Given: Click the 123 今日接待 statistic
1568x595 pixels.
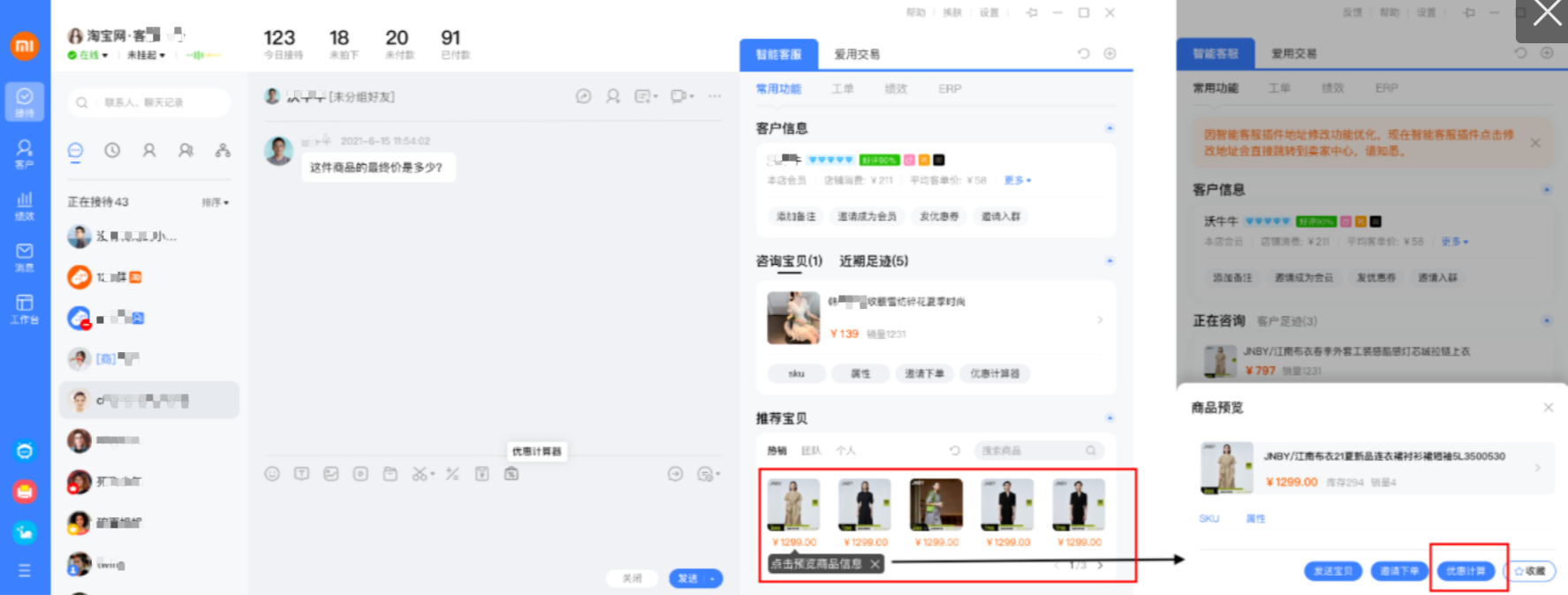Looking at the screenshot, I should coord(283,43).
